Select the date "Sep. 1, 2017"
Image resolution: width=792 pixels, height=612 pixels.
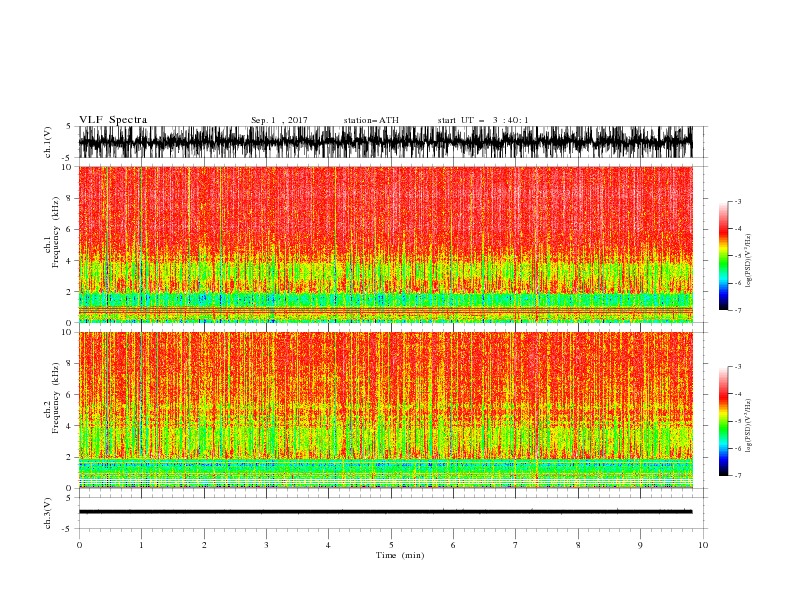(279, 120)
